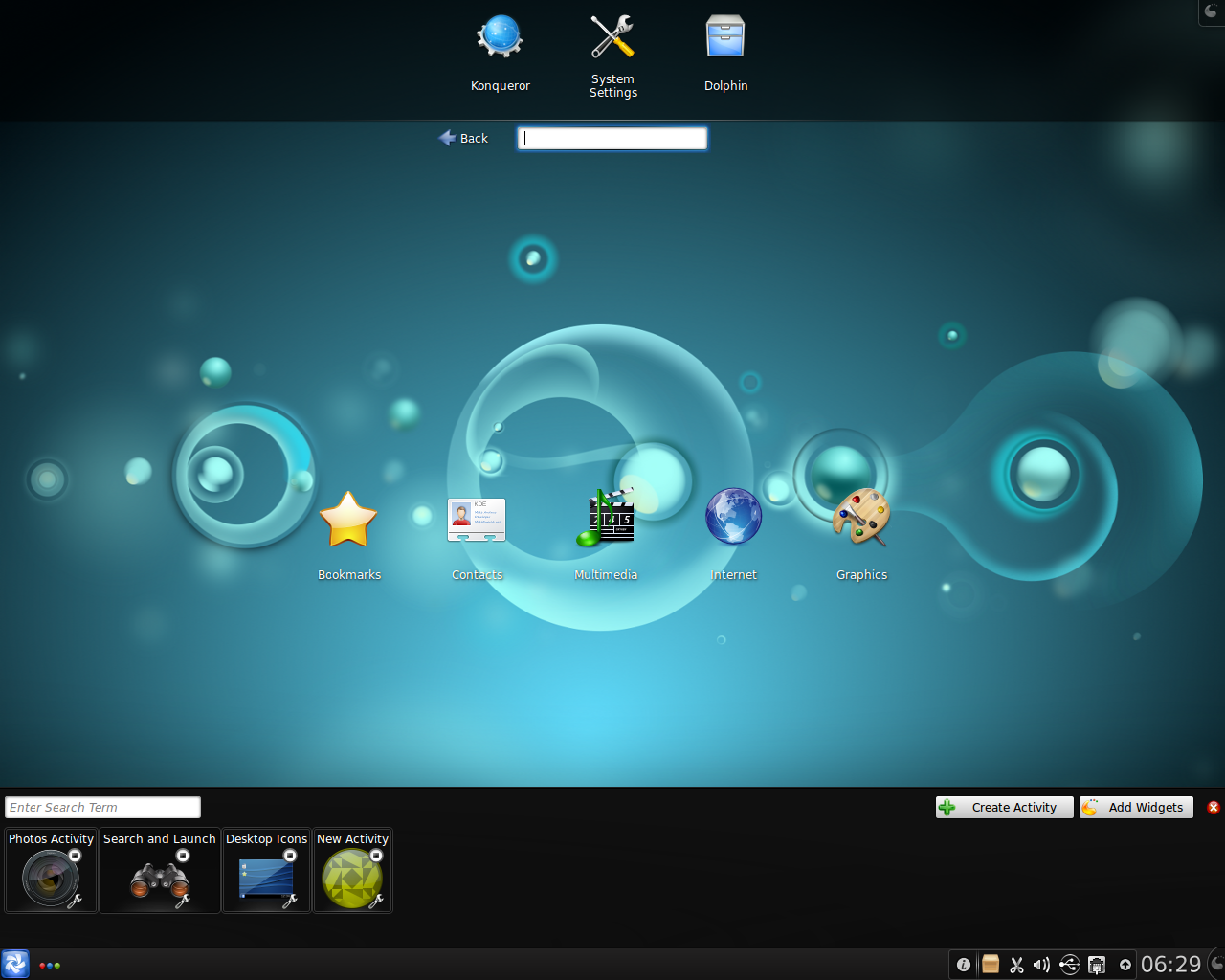Viewport: 1225px width, 980px height.
Task: Stop the Search and Launch activity
Action: click(183, 856)
